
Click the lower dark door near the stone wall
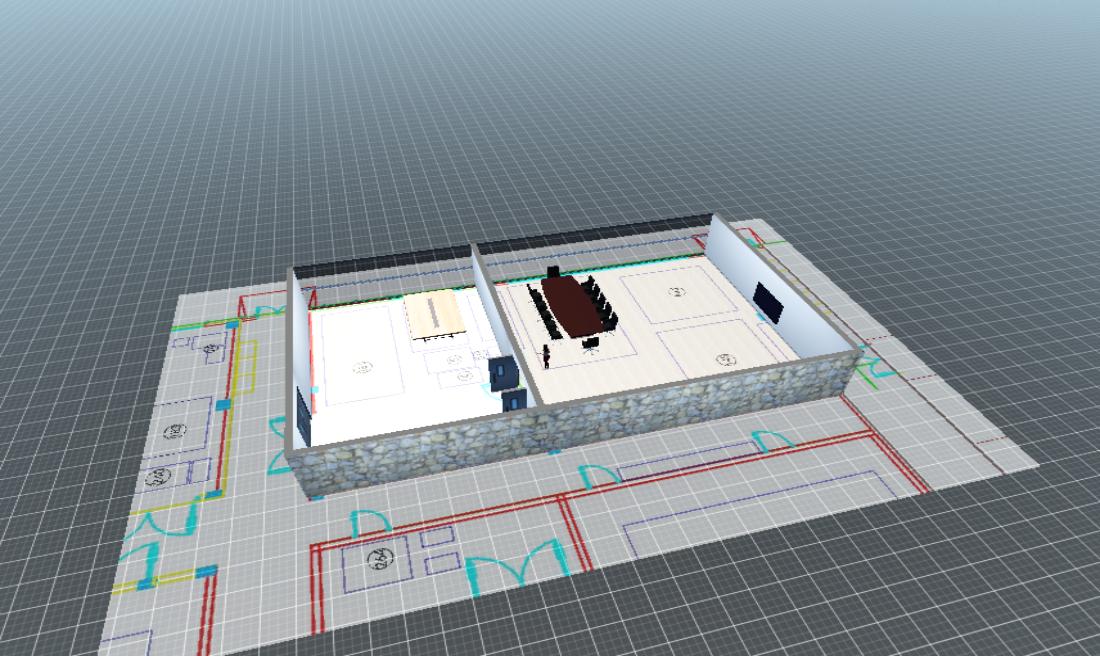click(514, 400)
